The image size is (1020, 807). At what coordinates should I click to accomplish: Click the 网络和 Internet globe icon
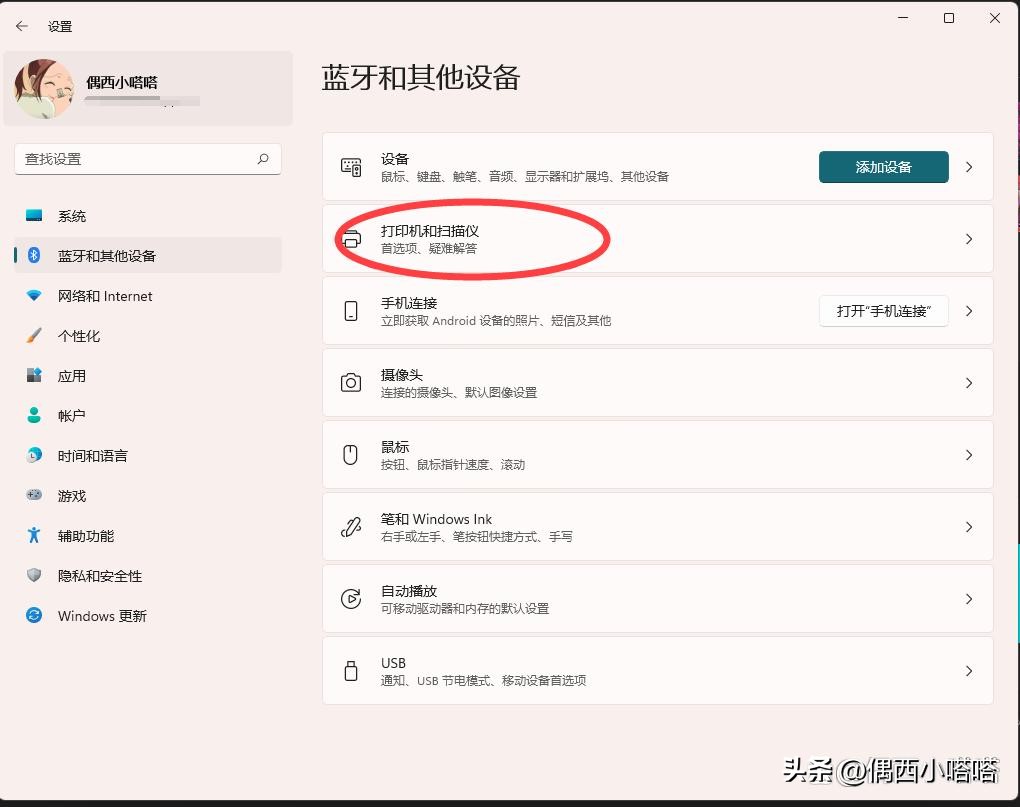coord(33,296)
